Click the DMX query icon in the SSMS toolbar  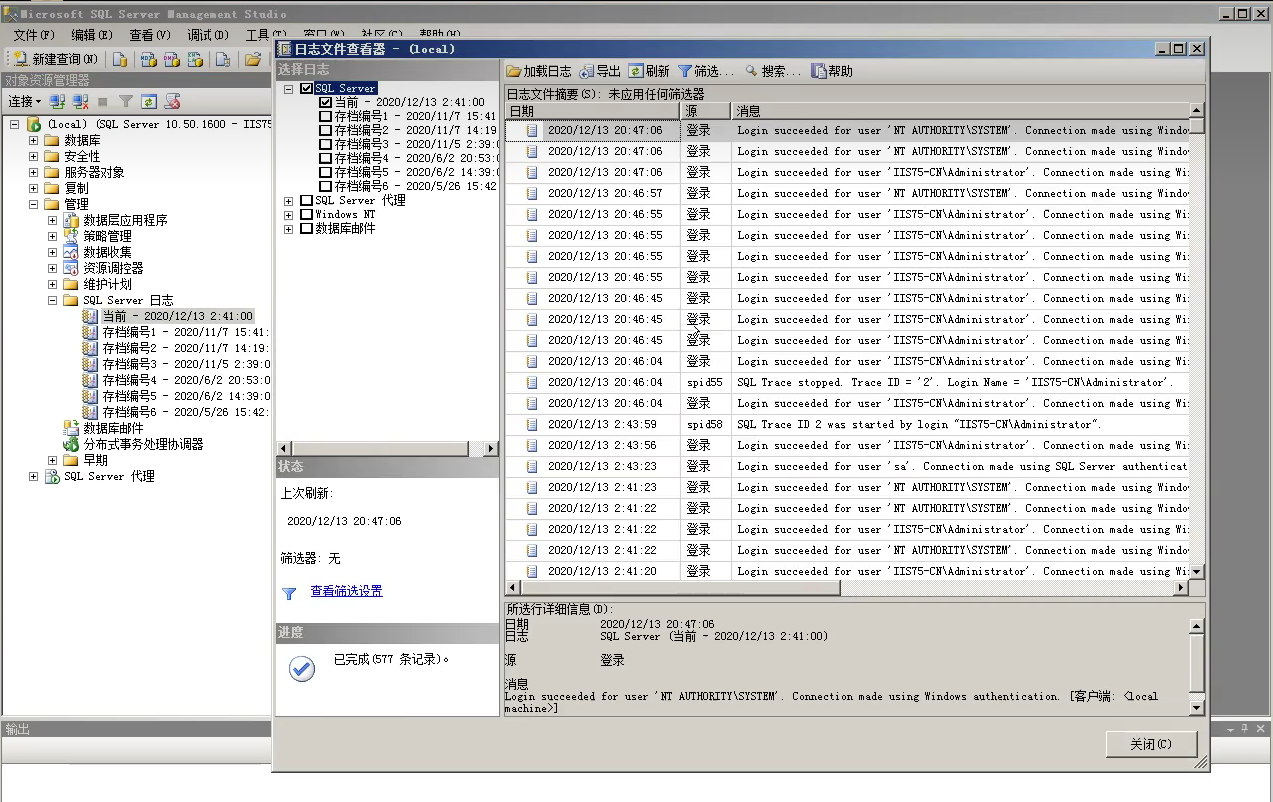(x=171, y=59)
